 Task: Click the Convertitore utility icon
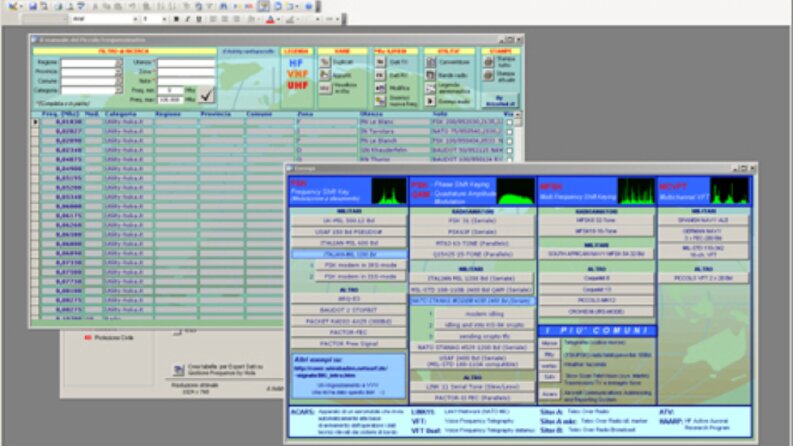(430, 62)
